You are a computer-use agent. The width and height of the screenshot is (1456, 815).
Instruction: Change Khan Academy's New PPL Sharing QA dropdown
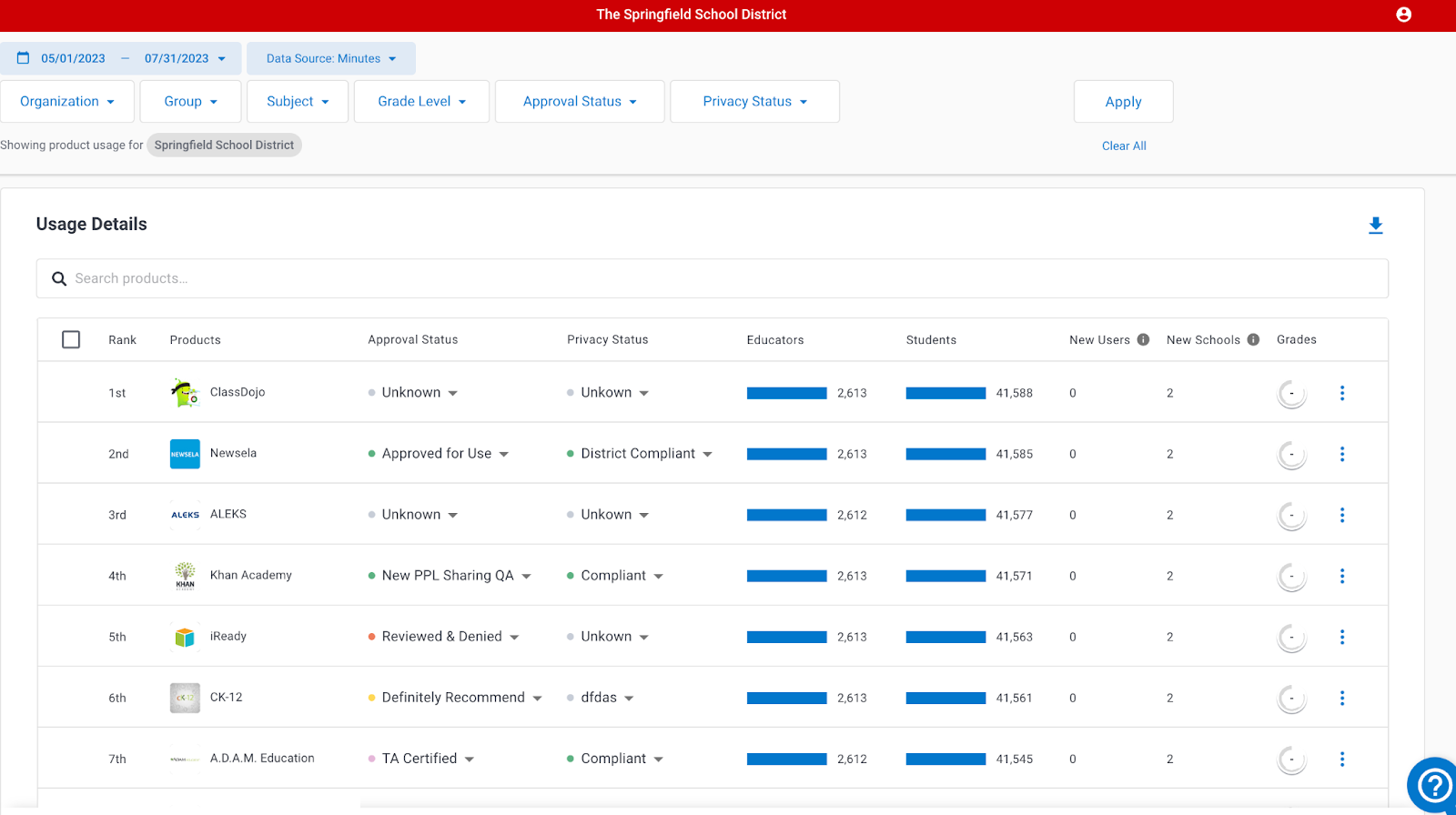[x=450, y=576]
